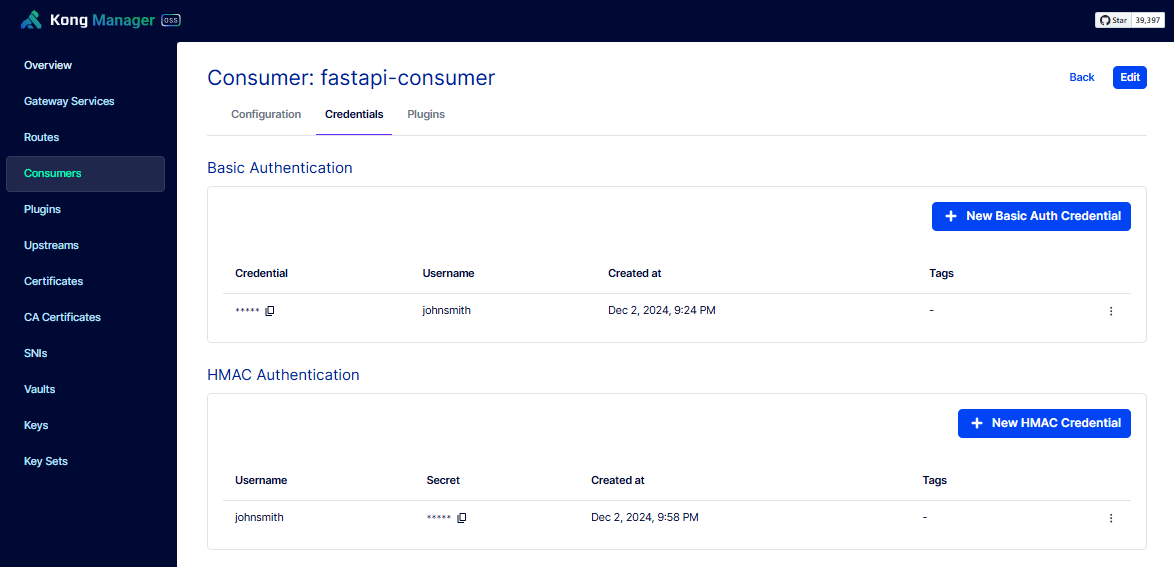Click the plus icon on New Basic Auth Credential
Screen dimensions: 1174x567
point(951,216)
